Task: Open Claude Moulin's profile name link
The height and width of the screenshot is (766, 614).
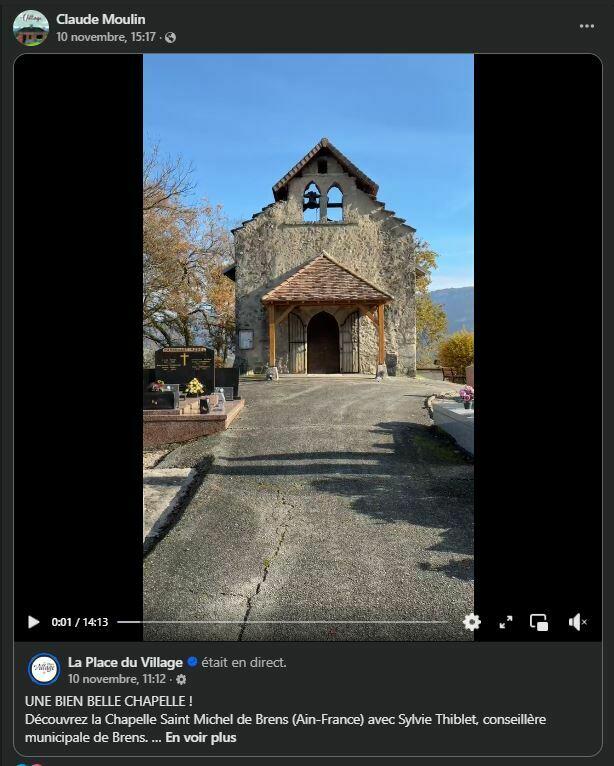Action: (x=101, y=19)
